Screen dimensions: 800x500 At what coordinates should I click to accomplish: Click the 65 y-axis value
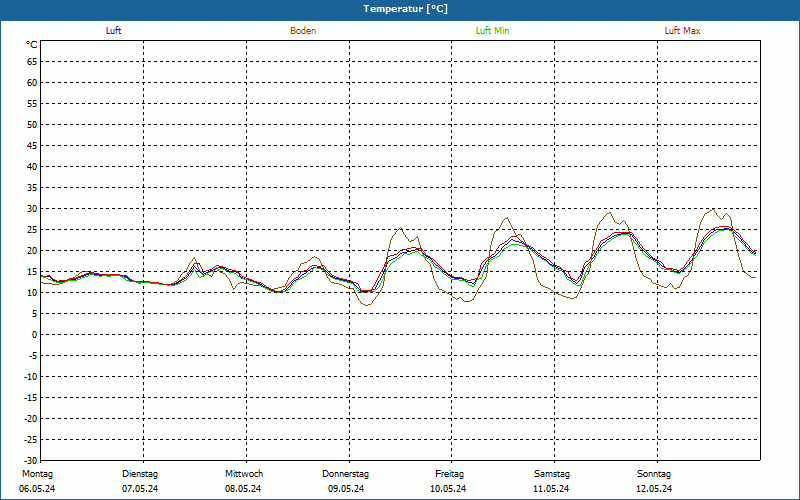tap(32, 62)
